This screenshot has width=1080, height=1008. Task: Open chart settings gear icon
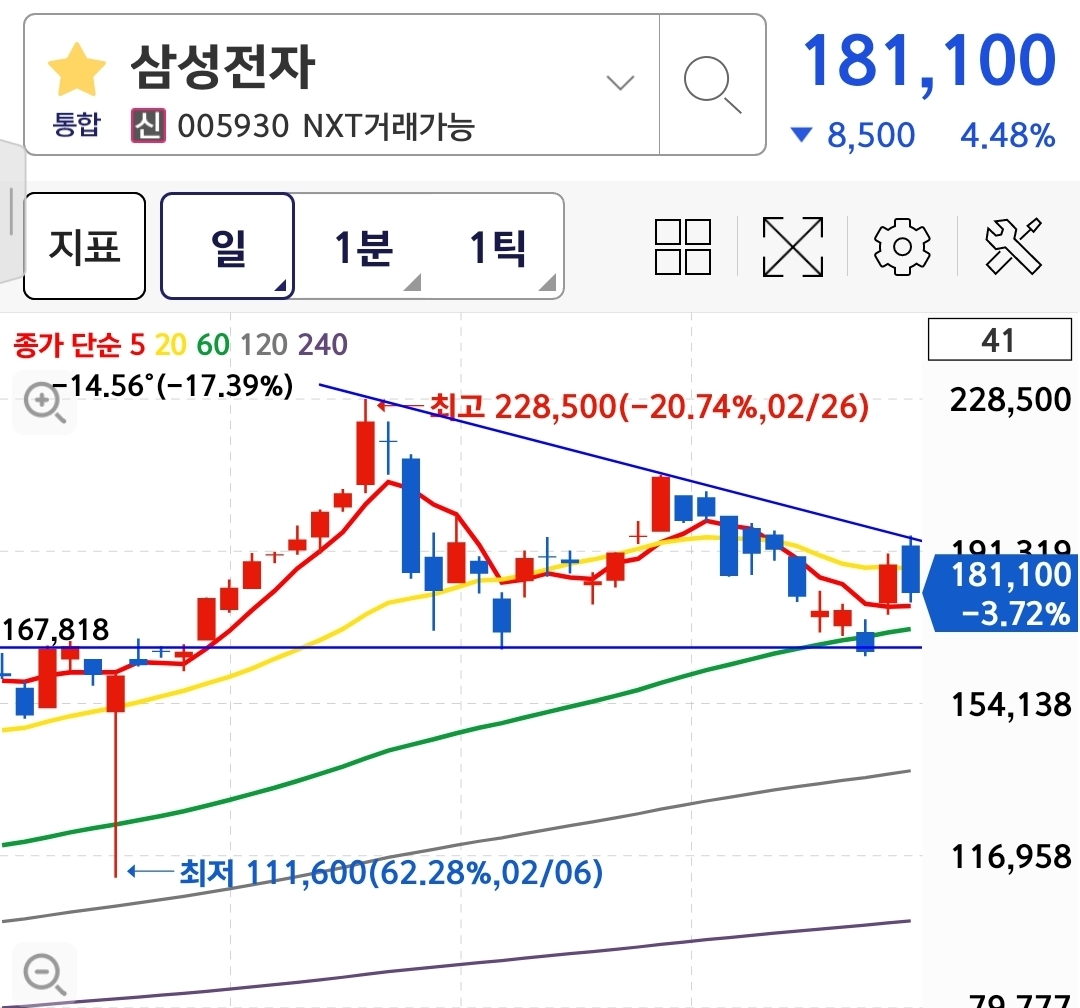pyautogui.click(x=902, y=246)
